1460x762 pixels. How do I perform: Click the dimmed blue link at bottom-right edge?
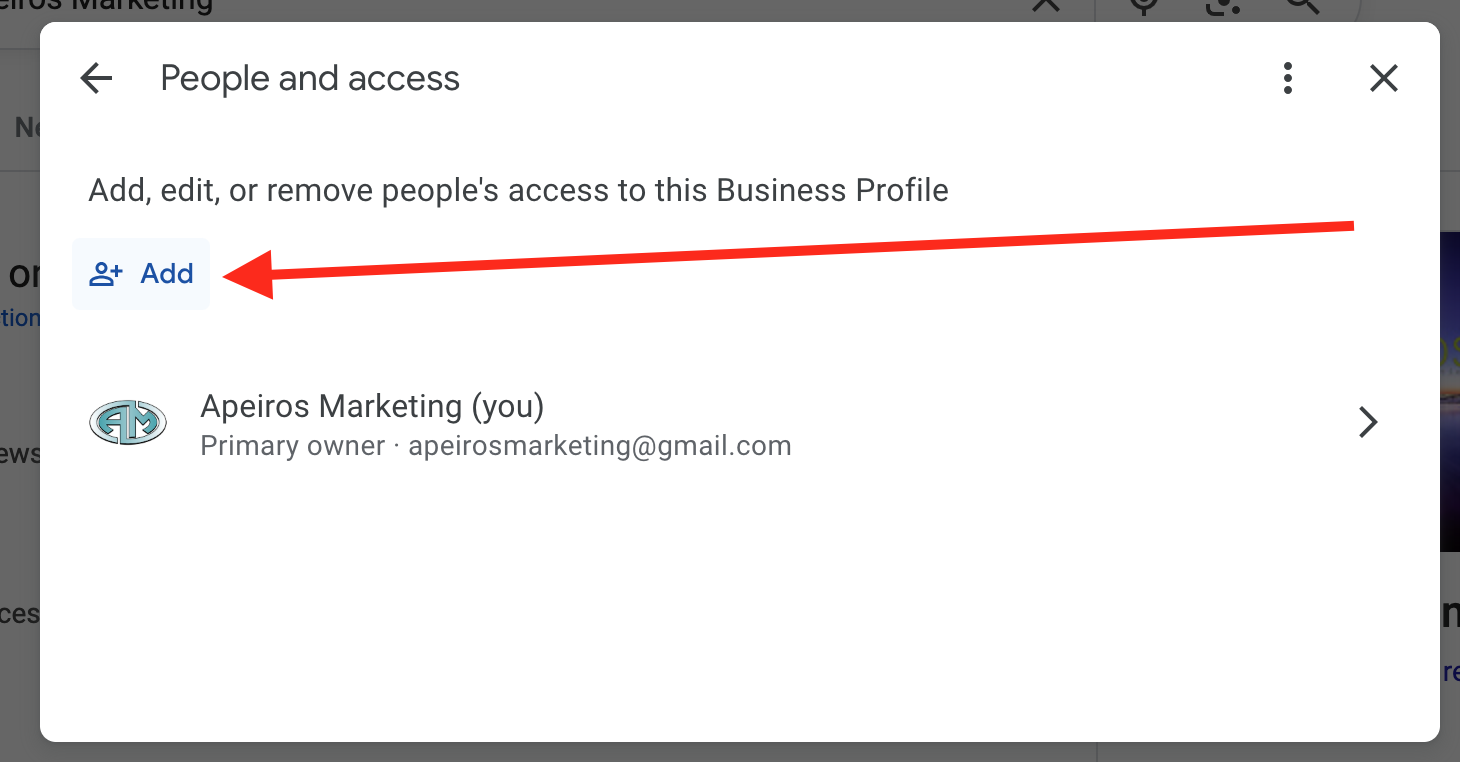click(1450, 672)
